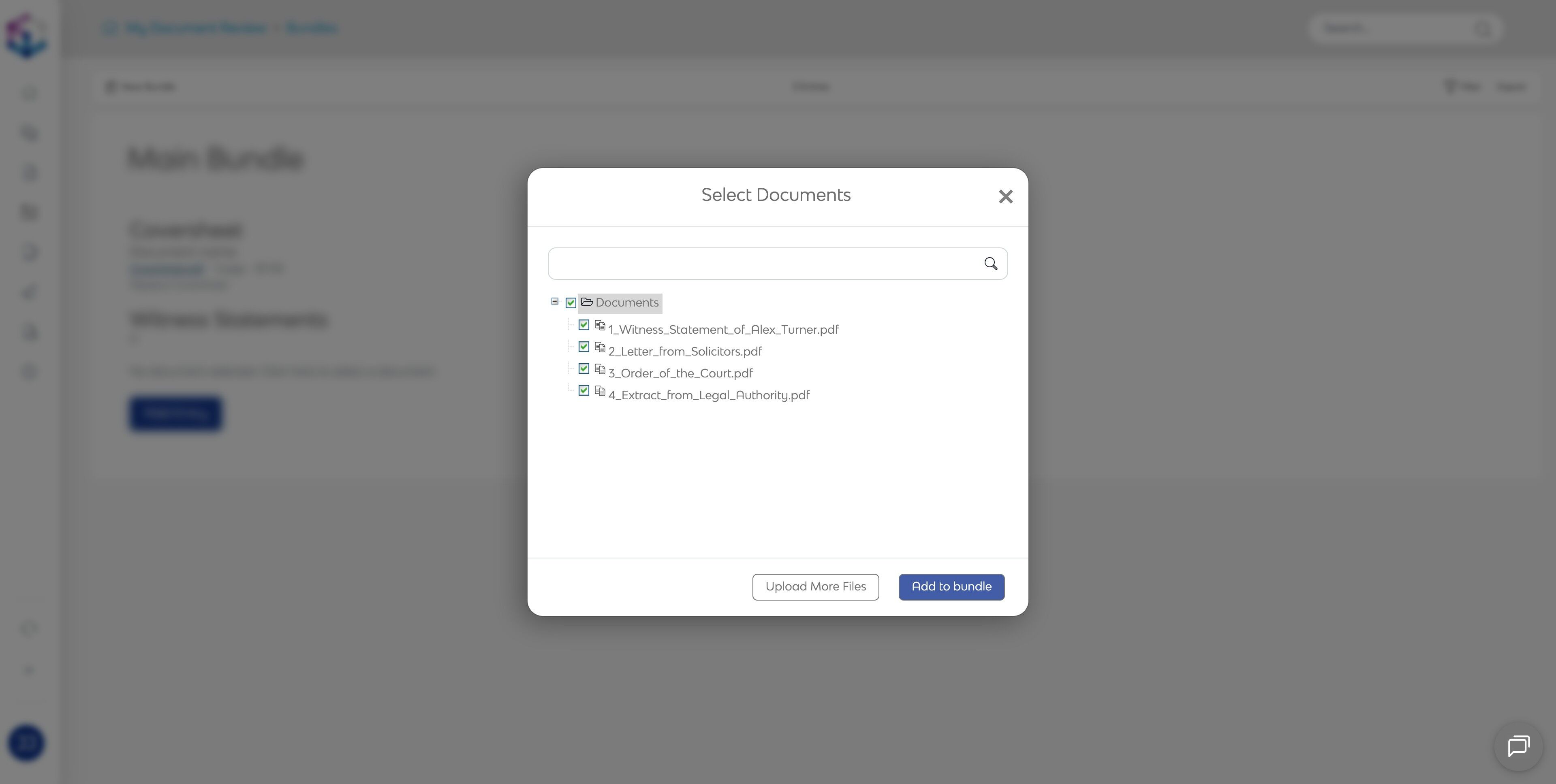This screenshot has height=784, width=1556.
Task: Select the Documents folder node
Action: [626, 303]
